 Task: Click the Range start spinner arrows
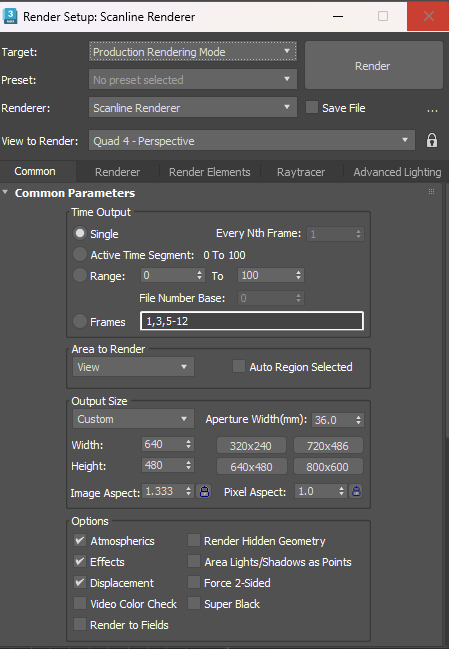coord(199,275)
